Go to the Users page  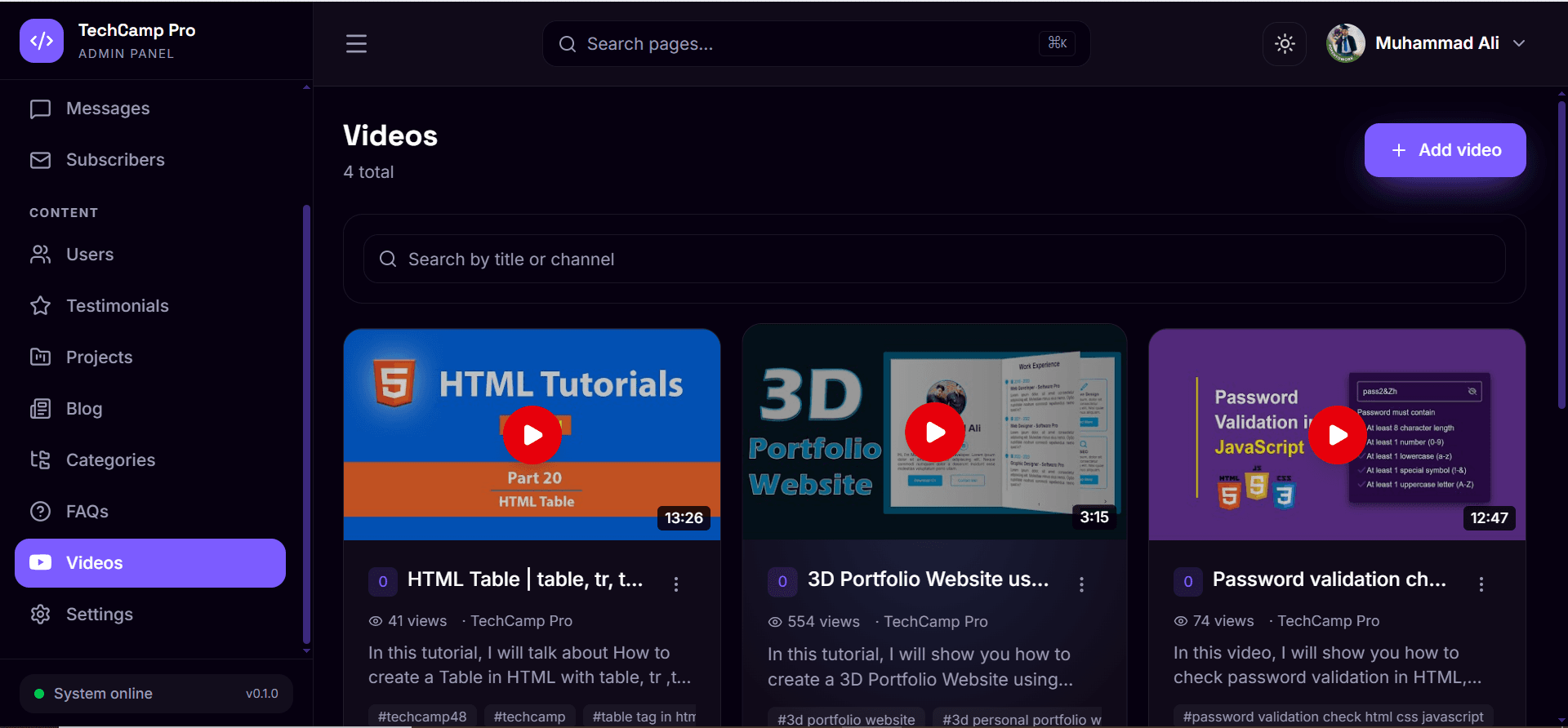pos(150,255)
